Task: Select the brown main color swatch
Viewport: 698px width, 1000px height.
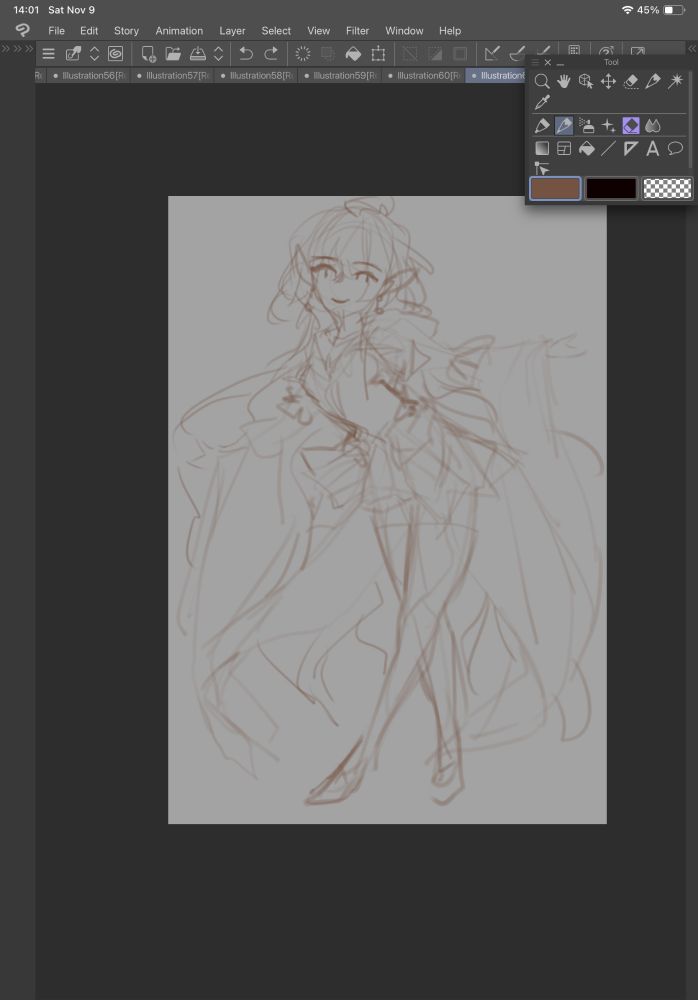Action: point(555,189)
